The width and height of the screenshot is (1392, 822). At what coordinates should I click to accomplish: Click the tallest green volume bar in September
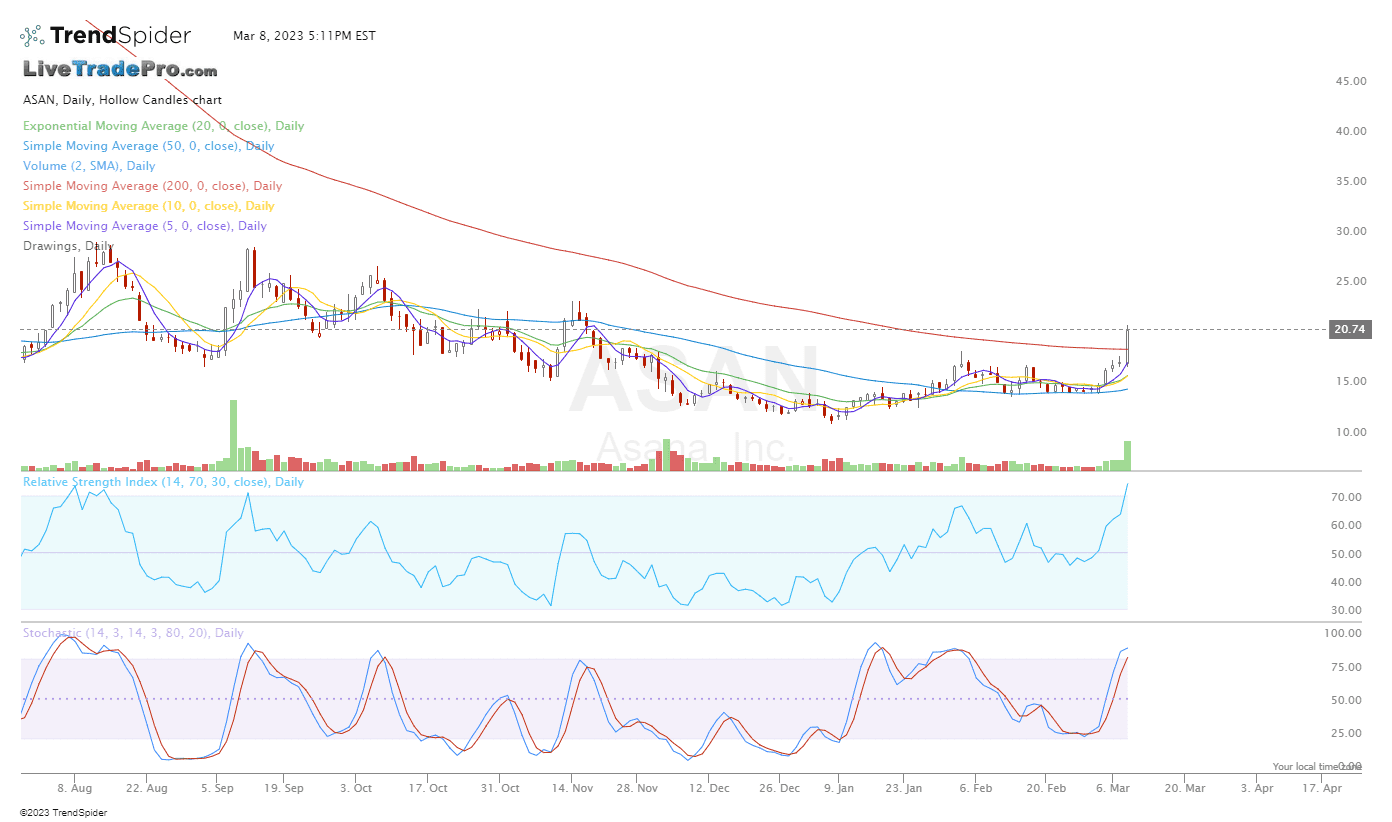[x=233, y=435]
